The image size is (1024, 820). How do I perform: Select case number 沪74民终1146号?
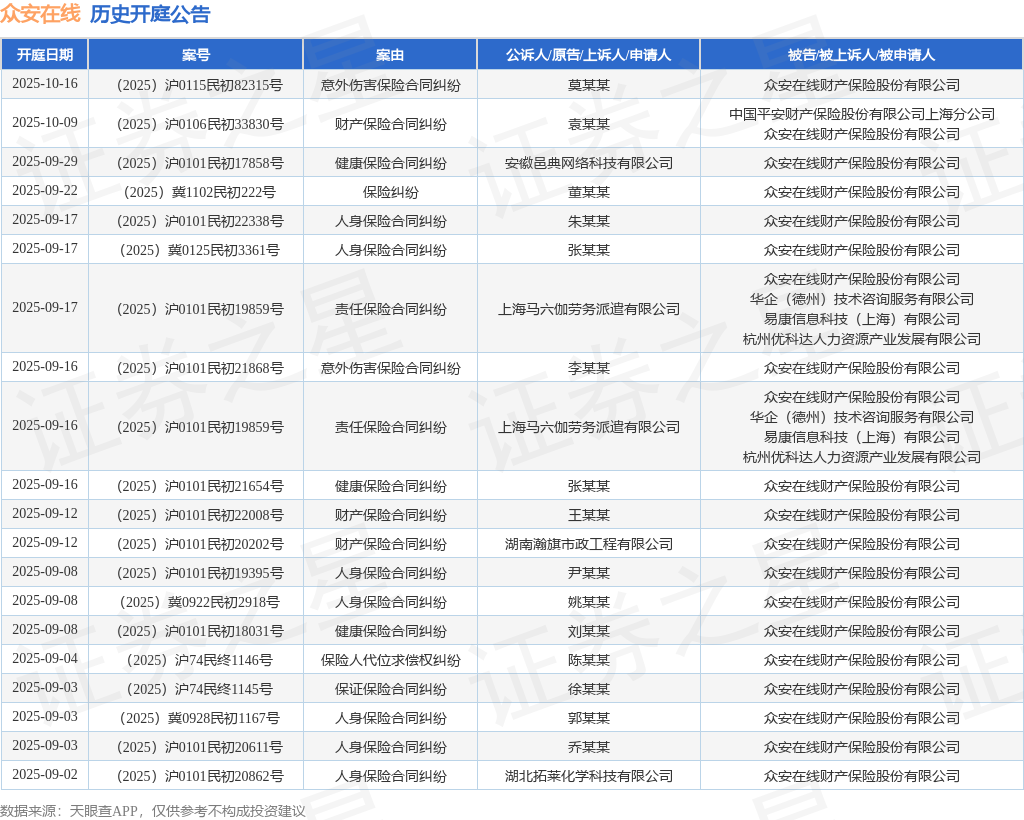tap(199, 660)
